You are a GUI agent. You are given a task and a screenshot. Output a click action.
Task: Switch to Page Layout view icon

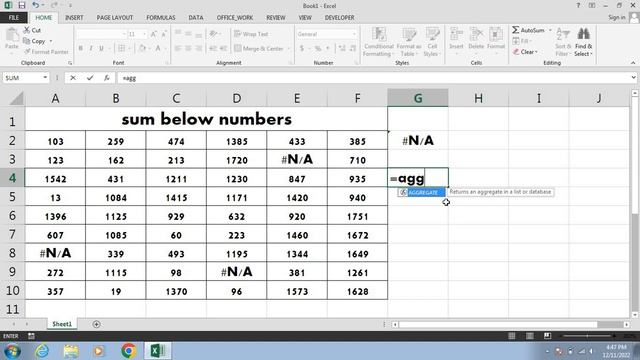click(529, 336)
